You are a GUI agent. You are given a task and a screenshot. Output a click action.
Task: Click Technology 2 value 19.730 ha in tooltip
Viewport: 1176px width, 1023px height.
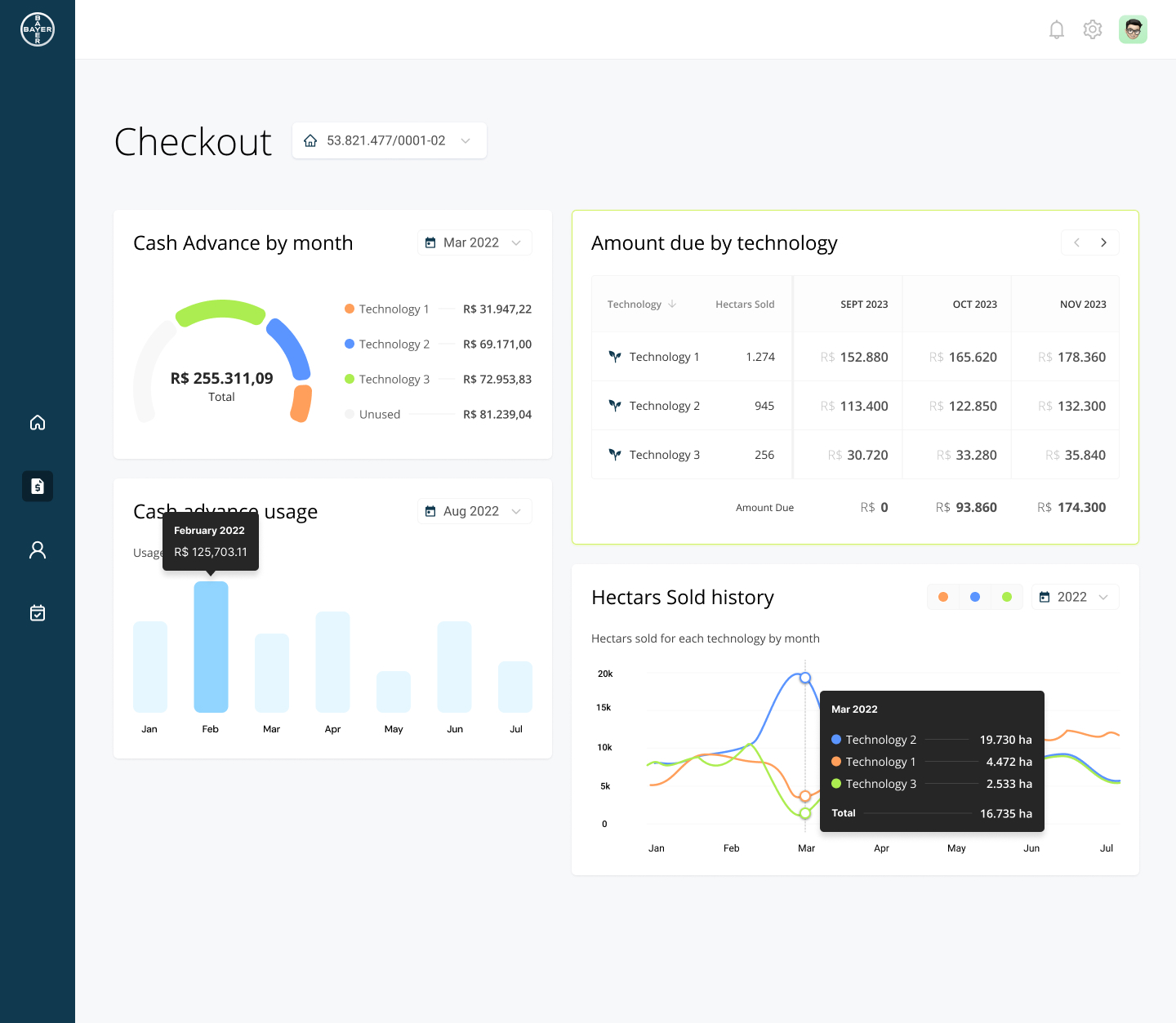[1006, 740]
